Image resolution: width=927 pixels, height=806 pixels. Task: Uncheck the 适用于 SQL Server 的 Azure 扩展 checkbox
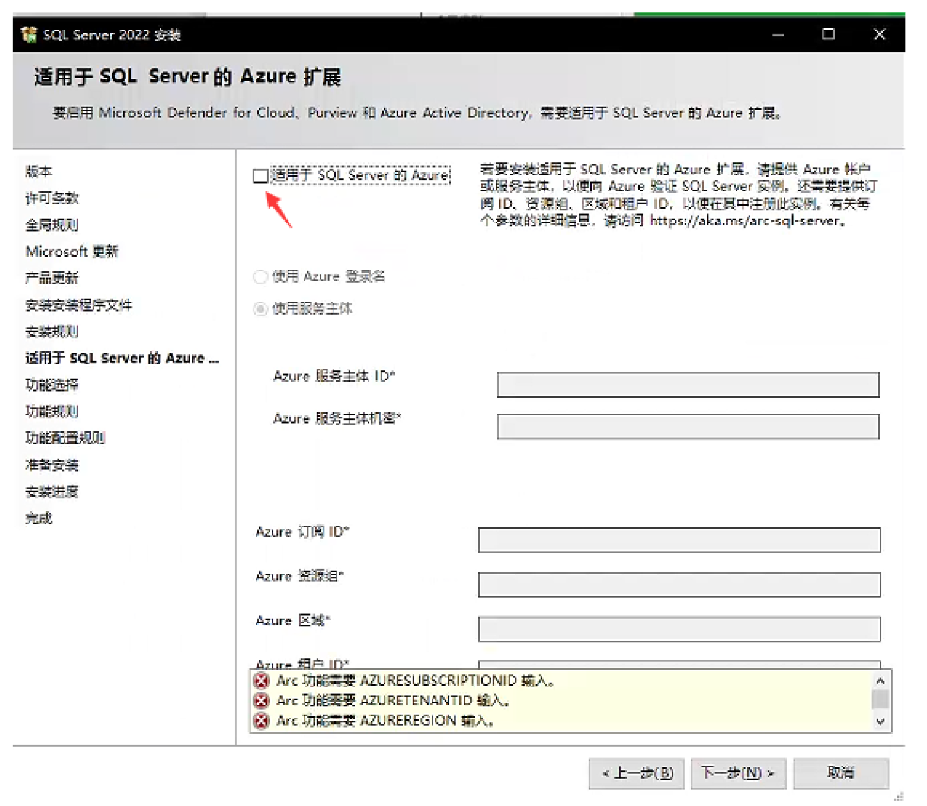[261, 176]
